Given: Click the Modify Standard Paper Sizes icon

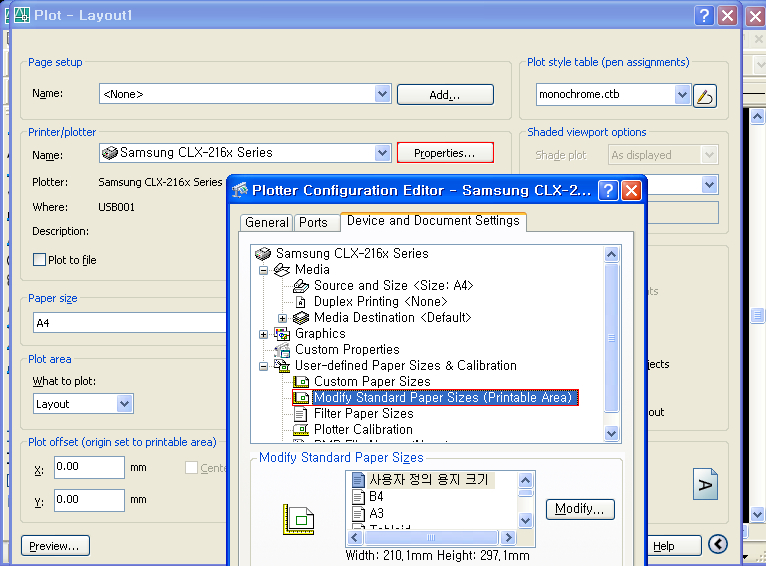Looking at the screenshot, I should tap(301, 398).
